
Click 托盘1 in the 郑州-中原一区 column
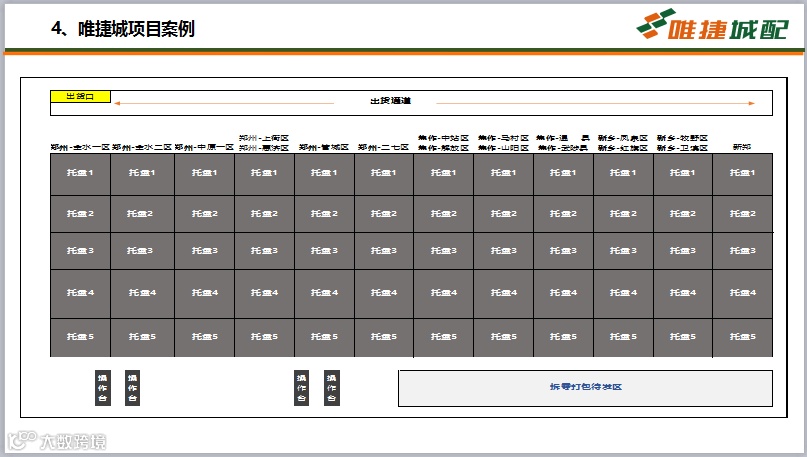click(x=204, y=174)
